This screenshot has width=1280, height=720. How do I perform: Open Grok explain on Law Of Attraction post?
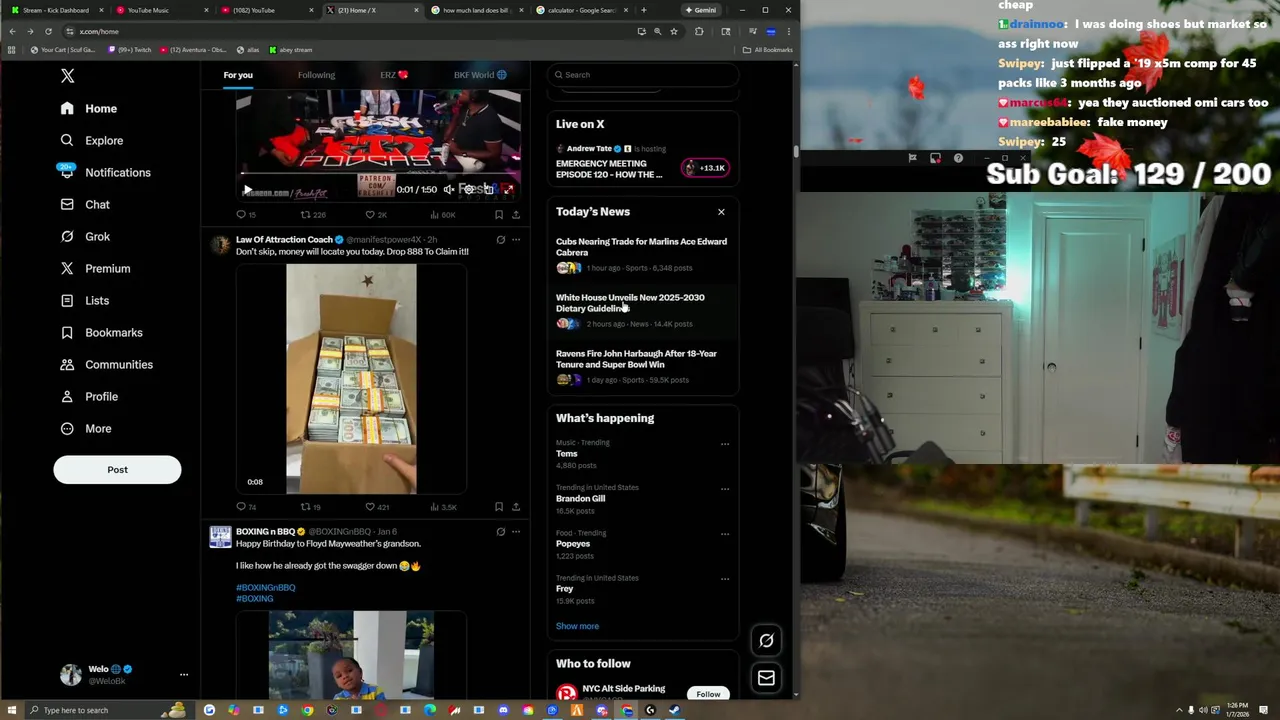click(500, 240)
